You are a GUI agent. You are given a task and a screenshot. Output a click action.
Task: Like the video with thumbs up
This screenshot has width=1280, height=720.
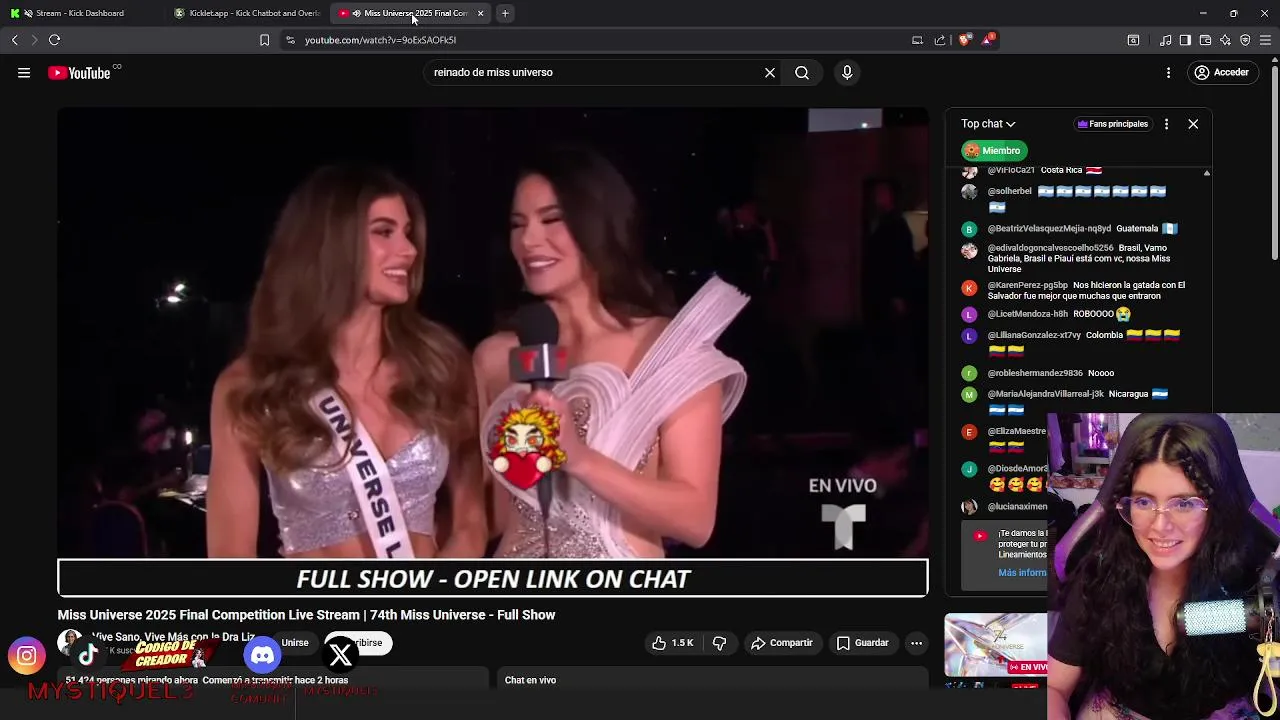click(x=672, y=643)
